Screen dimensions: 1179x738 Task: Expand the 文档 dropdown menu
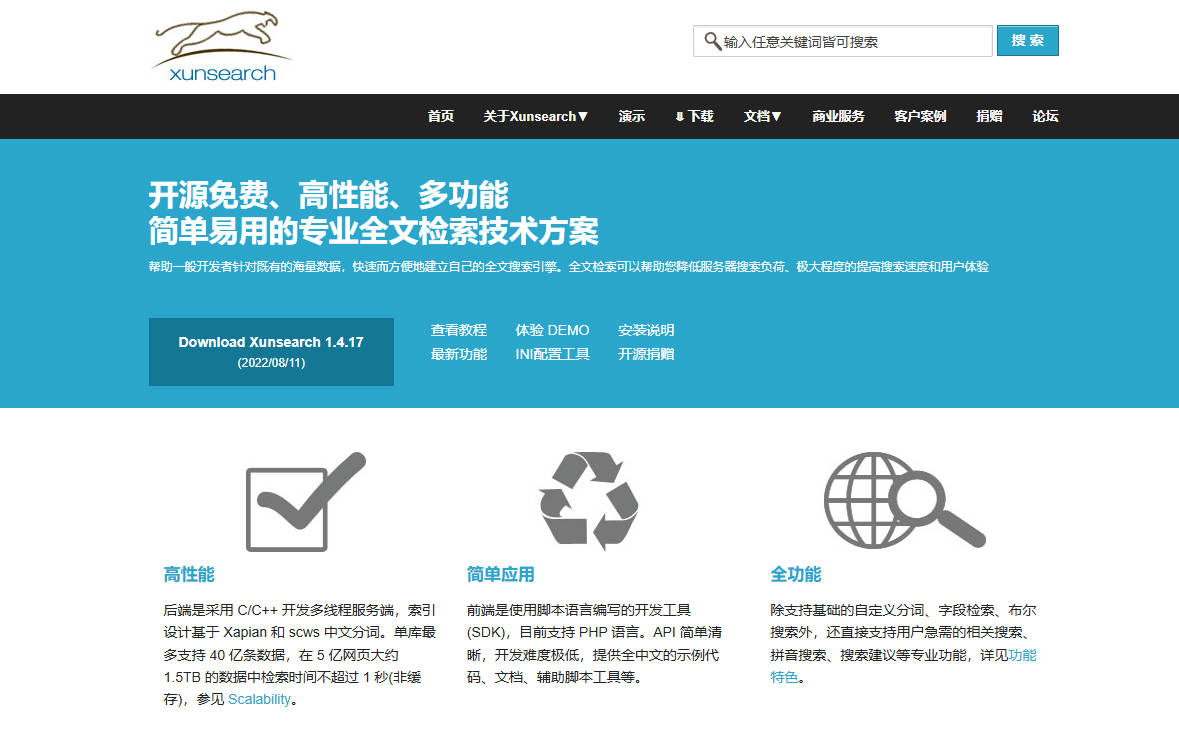[762, 116]
